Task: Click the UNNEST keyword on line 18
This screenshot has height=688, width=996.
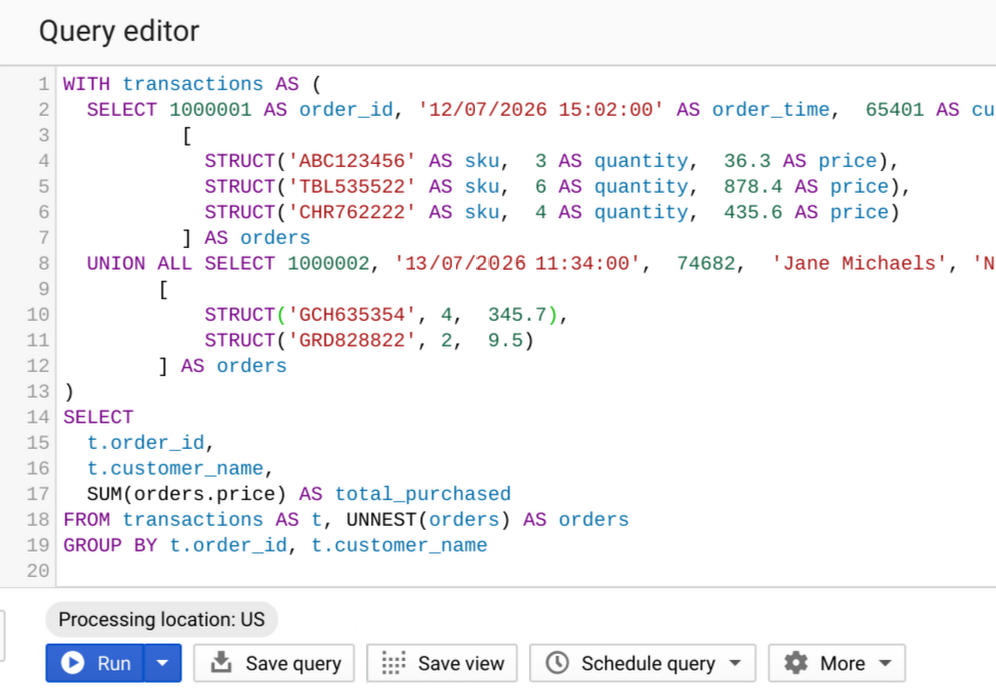Action: point(381,519)
